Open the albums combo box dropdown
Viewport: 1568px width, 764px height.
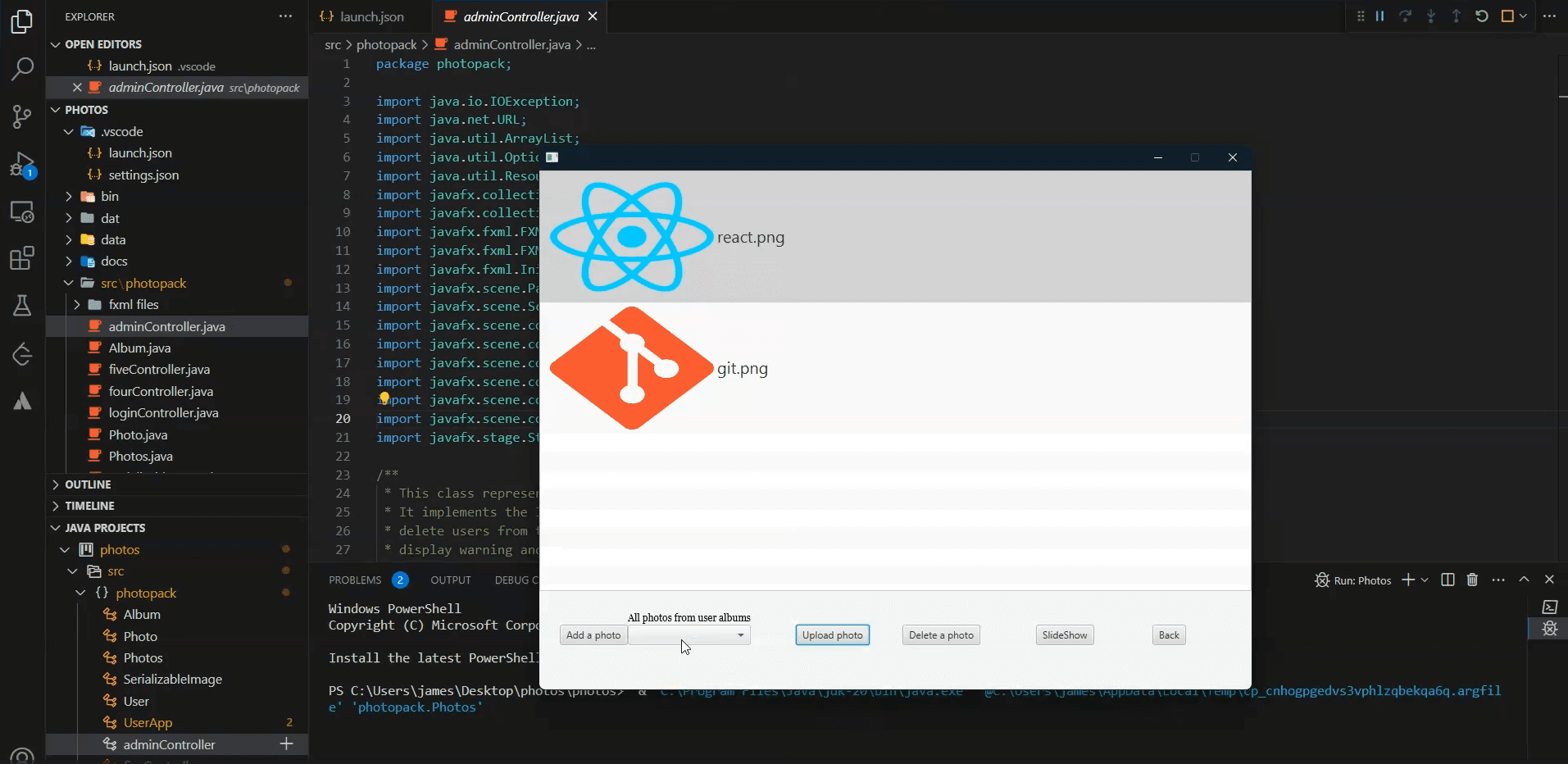point(740,635)
